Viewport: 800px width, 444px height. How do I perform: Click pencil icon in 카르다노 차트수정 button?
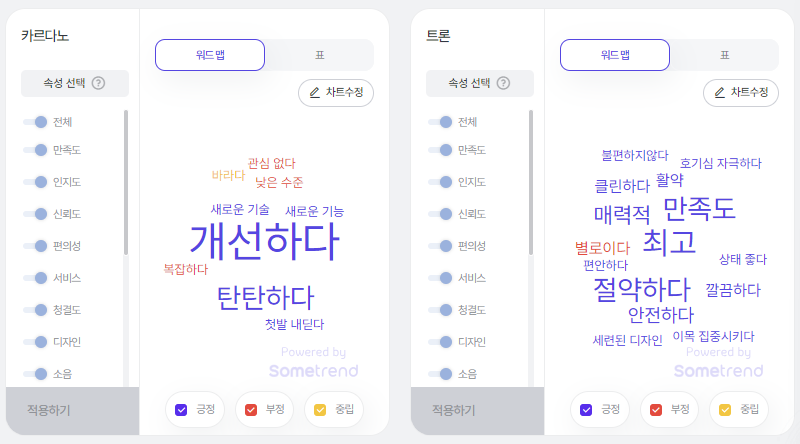click(315, 92)
